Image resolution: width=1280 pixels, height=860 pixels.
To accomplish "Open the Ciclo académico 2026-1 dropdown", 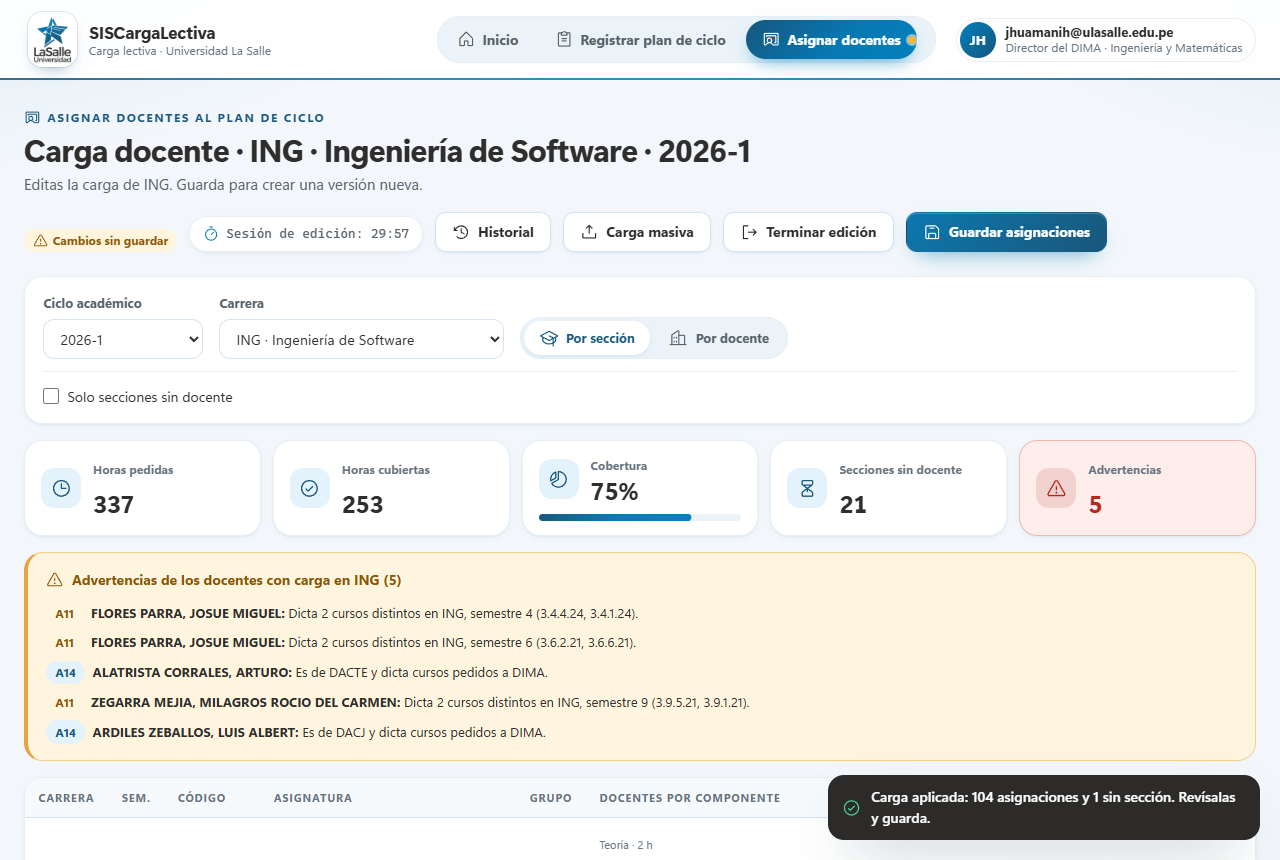I will click(123, 340).
